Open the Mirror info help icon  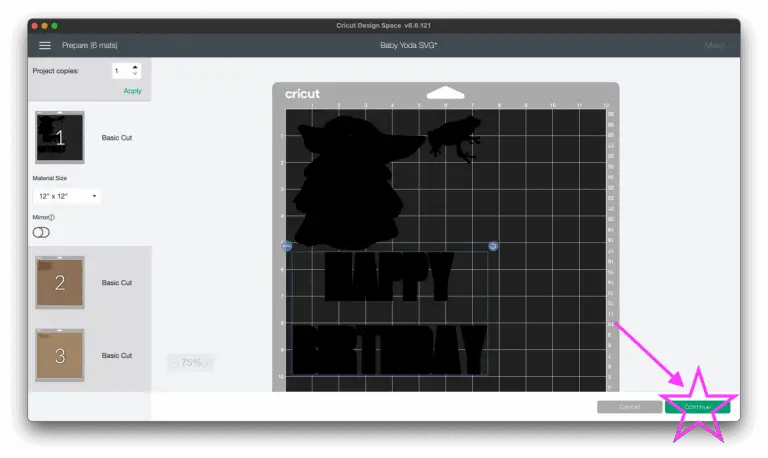pyautogui.click(x=52, y=217)
